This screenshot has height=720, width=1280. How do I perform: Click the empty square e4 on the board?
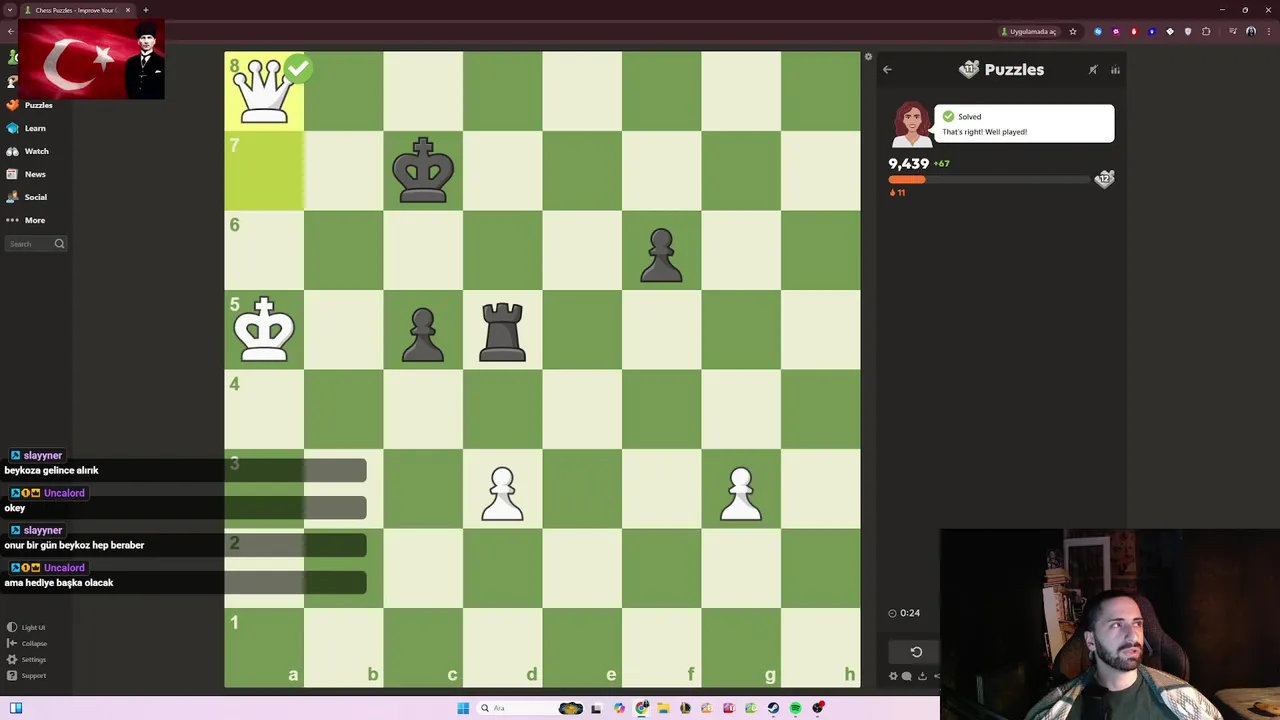(x=582, y=409)
